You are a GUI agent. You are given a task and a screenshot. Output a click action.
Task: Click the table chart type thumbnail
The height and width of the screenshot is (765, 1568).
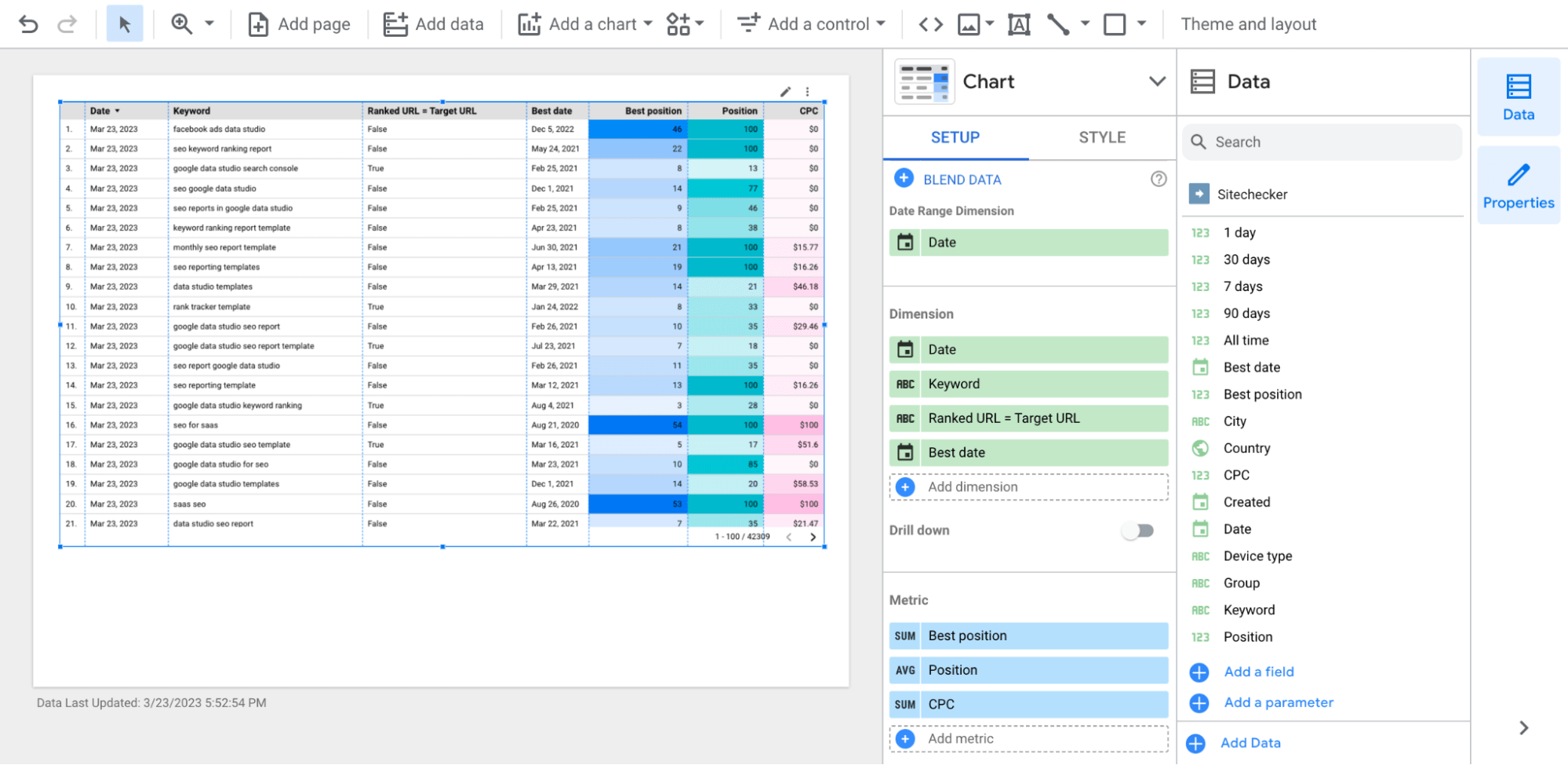tap(925, 82)
